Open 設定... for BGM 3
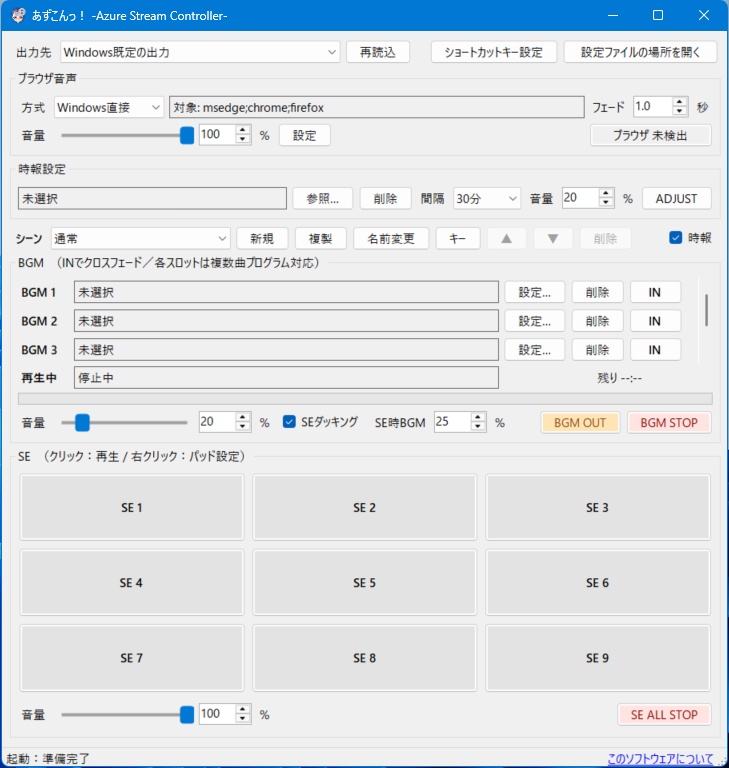Screen dimensions: 729x768 [x=535, y=350]
